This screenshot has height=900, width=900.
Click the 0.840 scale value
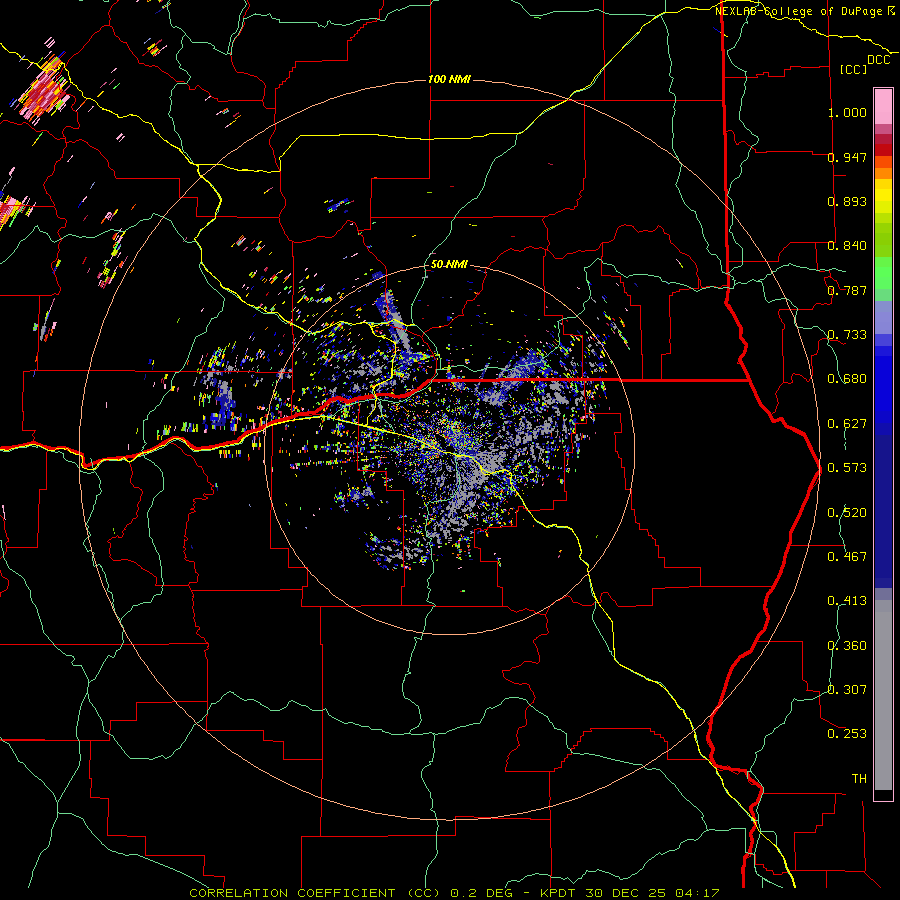pos(847,246)
